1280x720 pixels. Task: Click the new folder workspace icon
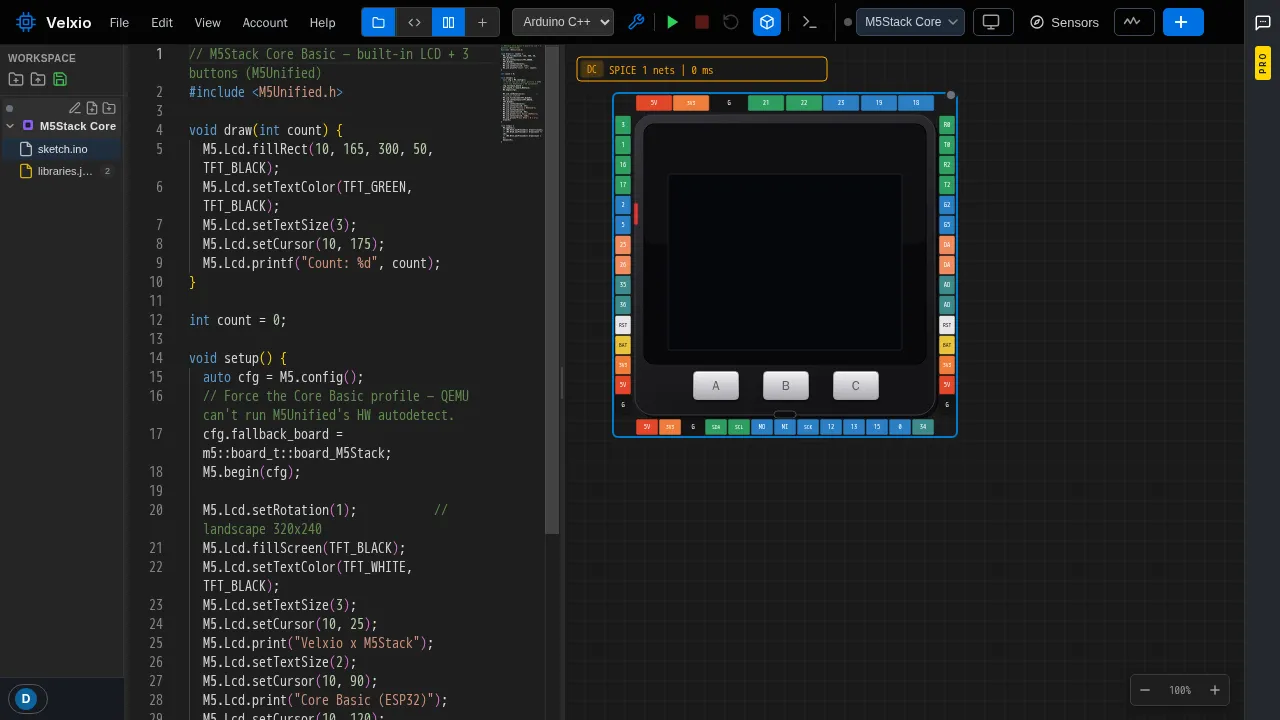click(x=16, y=79)
